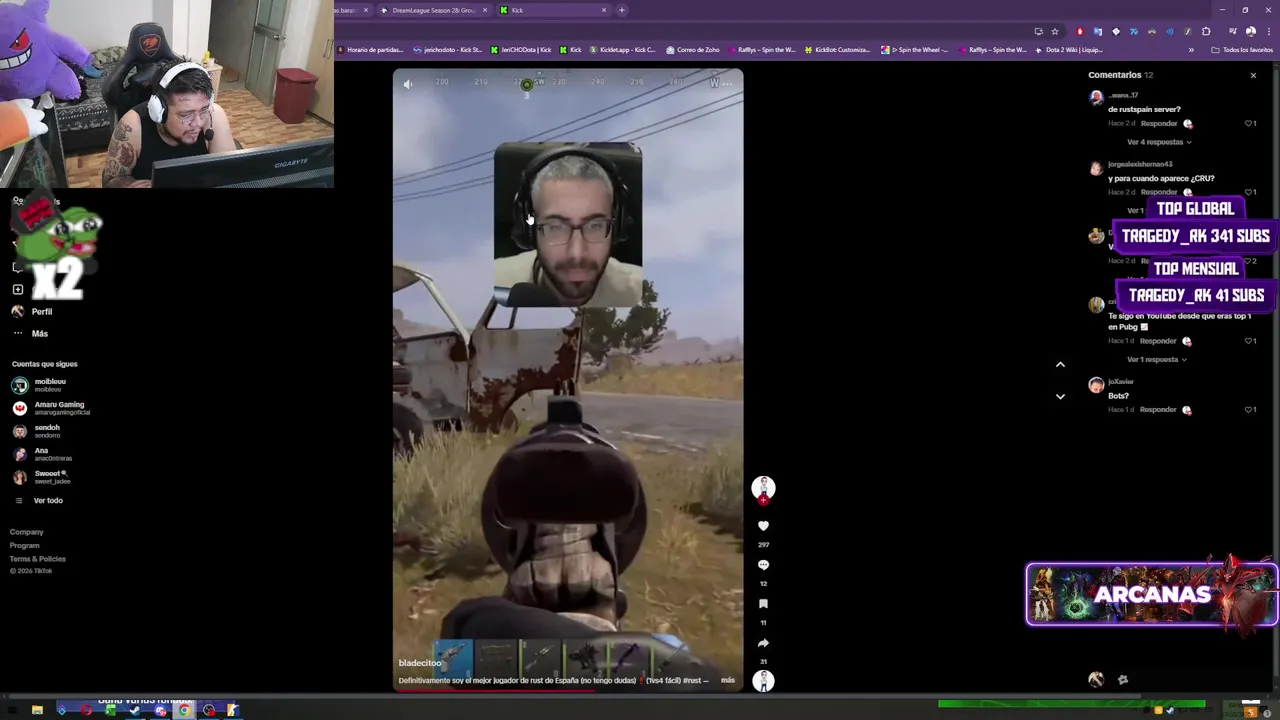The height and width of the screenshot is (720, 1280).
Task: Close the DreamLeague Season 28 tab
Action: click(x=485, y=10)
